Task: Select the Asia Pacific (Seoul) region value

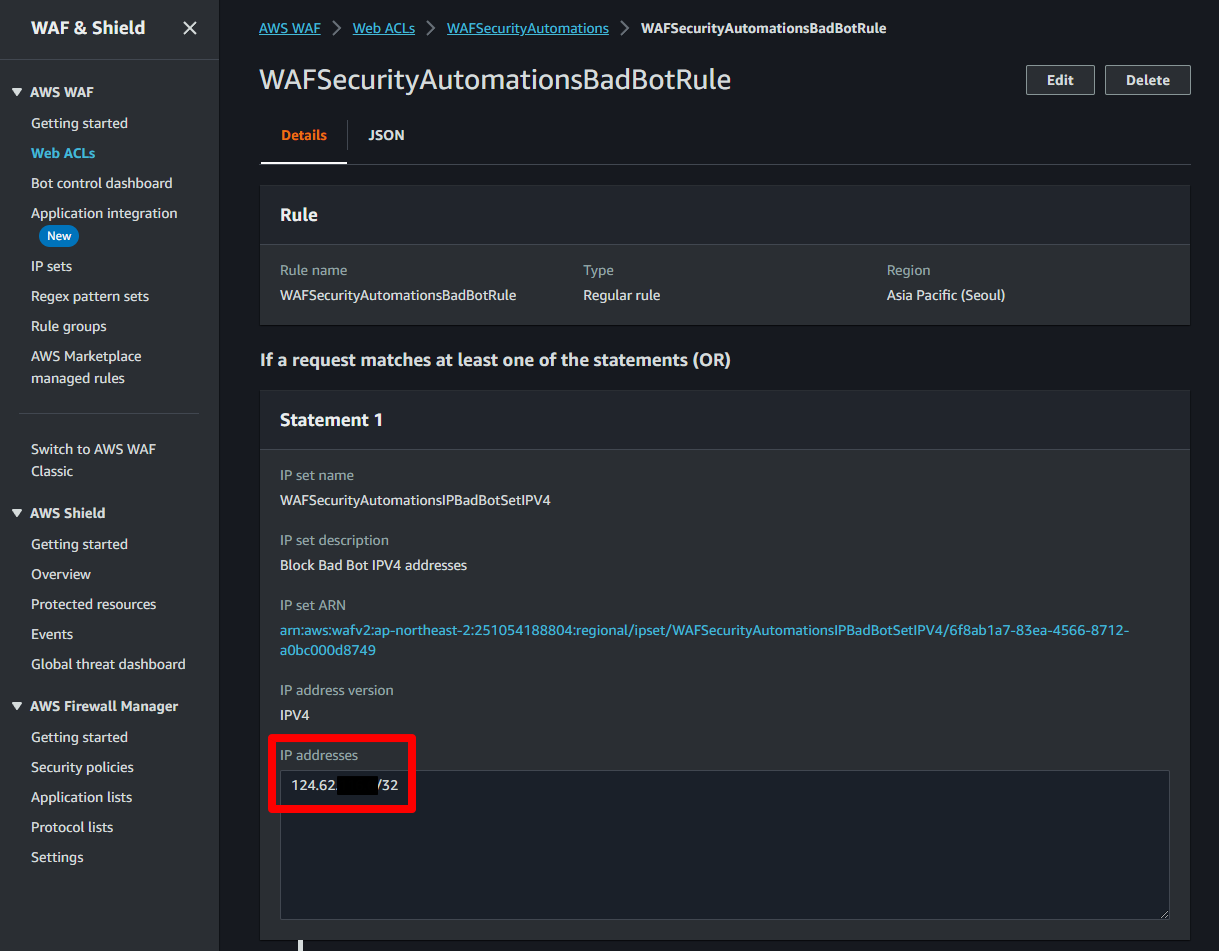Action: click(946, 295)
